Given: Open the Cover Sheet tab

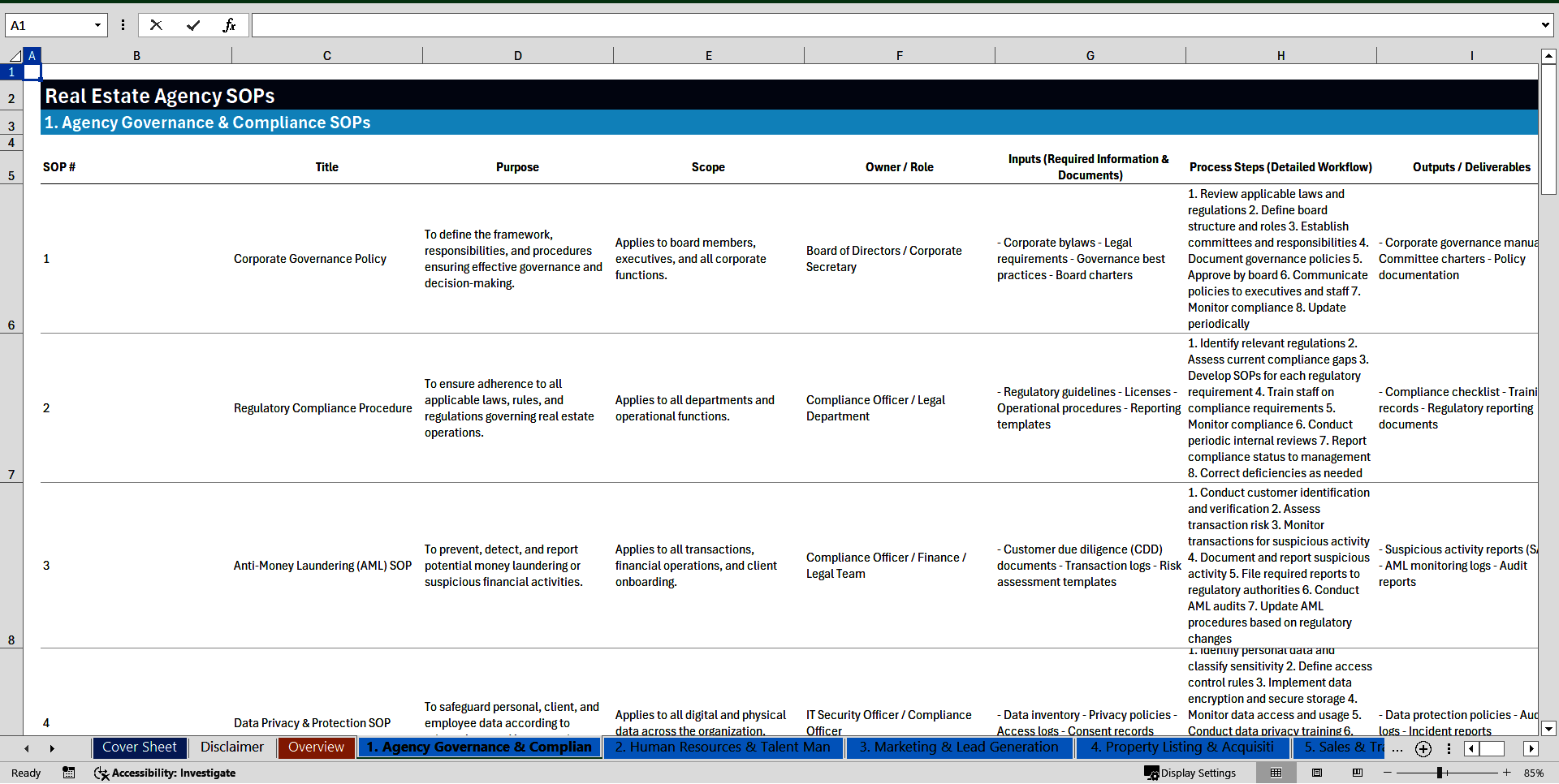Looking at the screenshot, I should pos(139,747).
